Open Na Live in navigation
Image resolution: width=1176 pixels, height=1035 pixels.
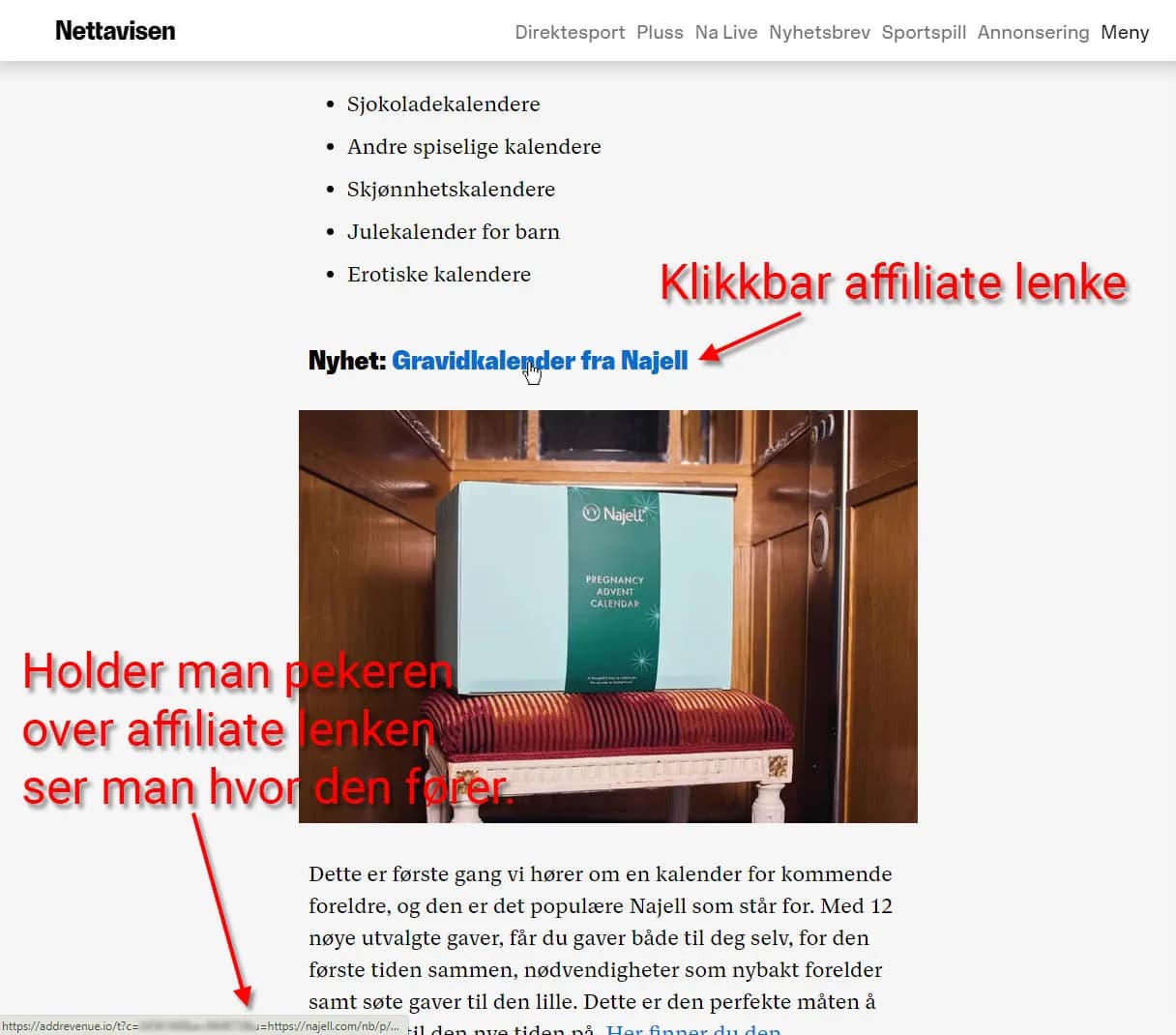click(x=726, y=32)
